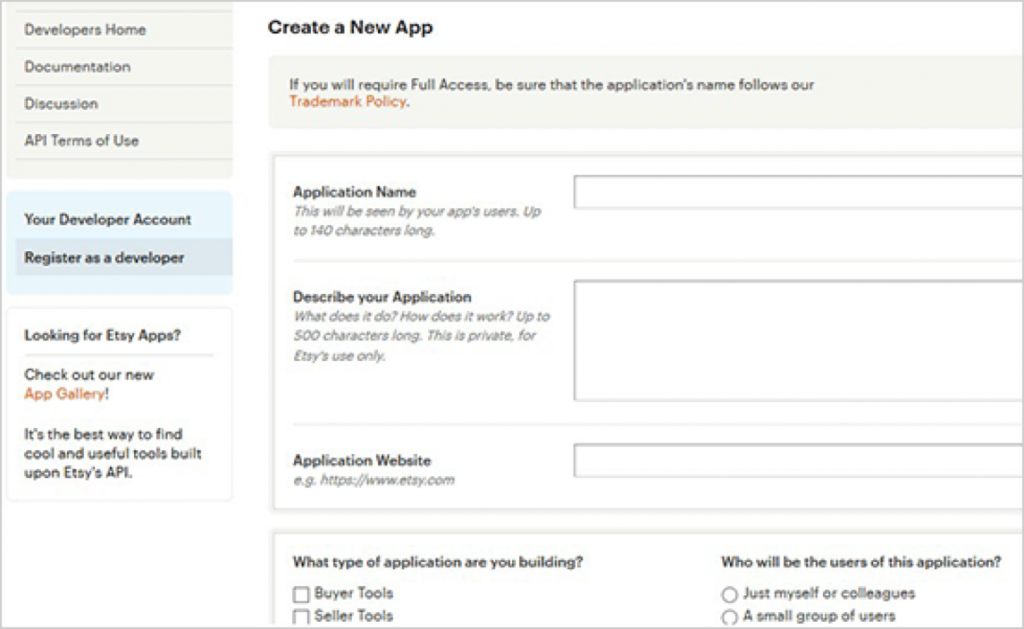Select A small group of users option

coord(729,617)
